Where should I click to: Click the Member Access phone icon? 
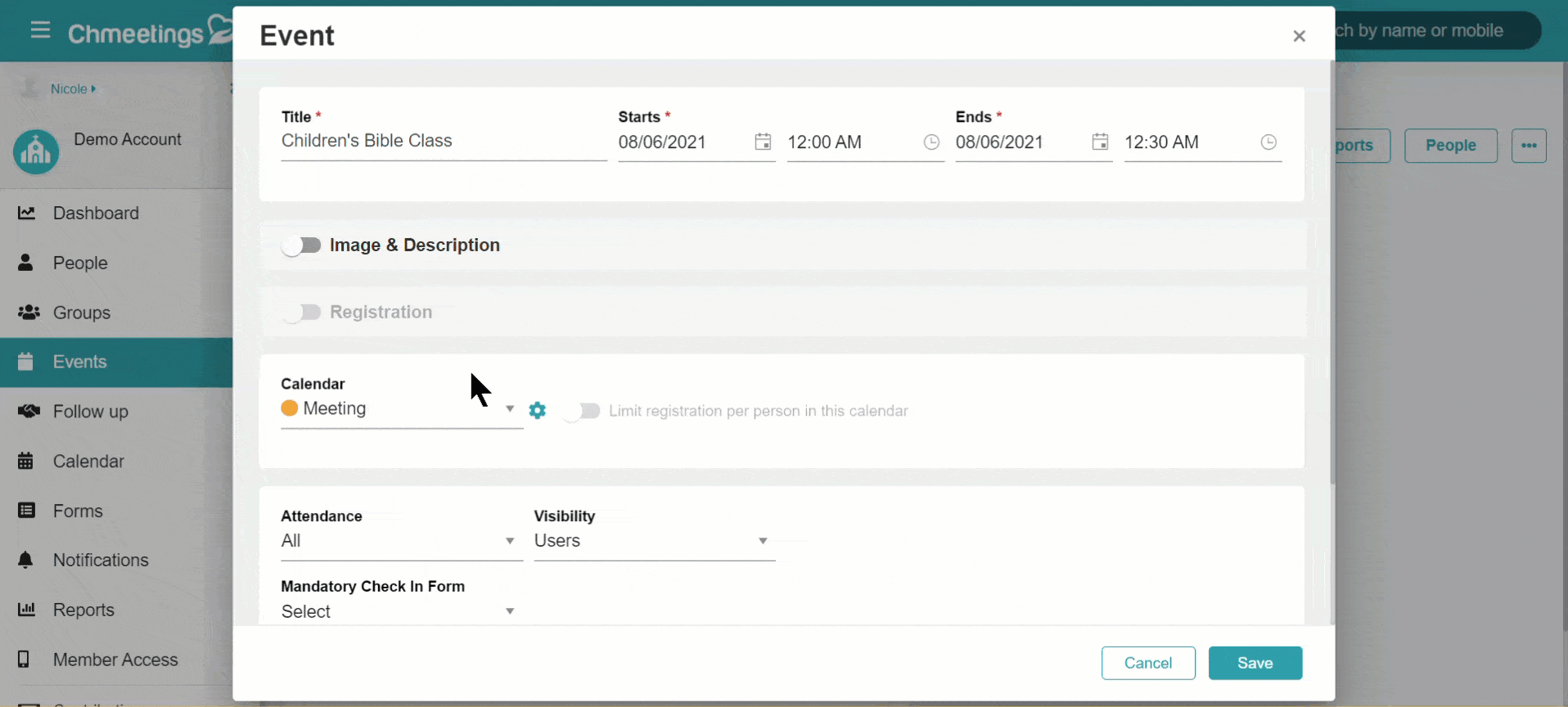24,660
